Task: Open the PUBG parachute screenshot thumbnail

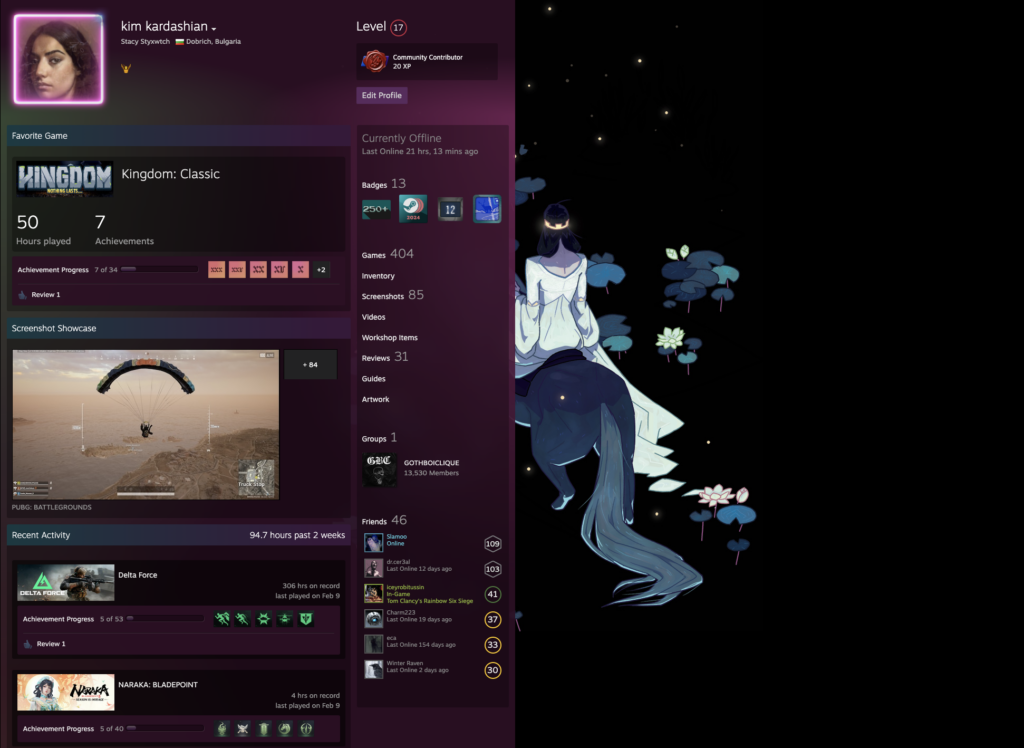Action: pyautogui.click(x=146, y=424)
